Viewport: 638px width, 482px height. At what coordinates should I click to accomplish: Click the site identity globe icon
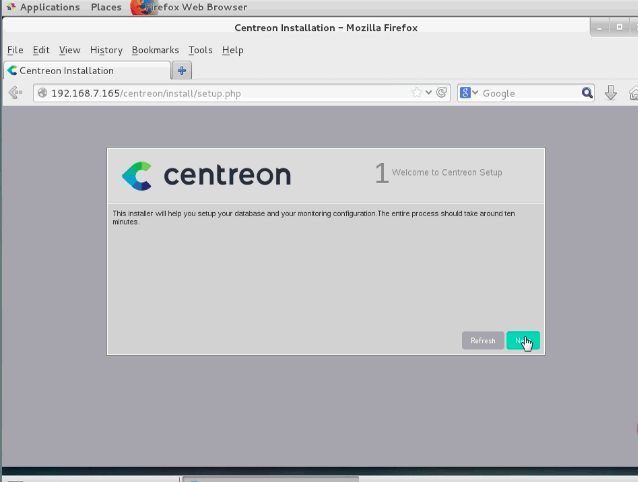pos(42,93)
